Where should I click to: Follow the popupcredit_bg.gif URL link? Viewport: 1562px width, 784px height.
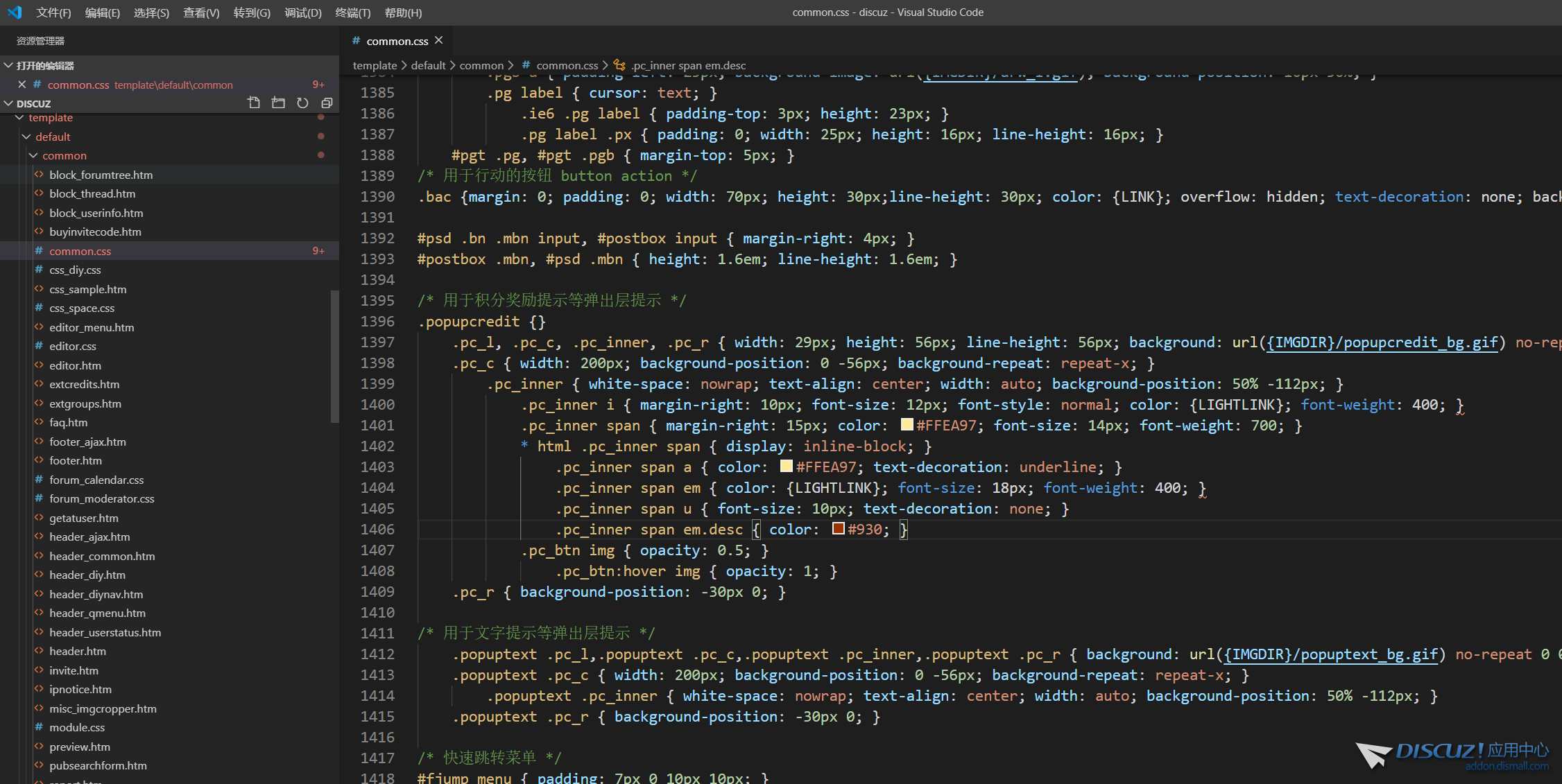(x=1382, y=342)
